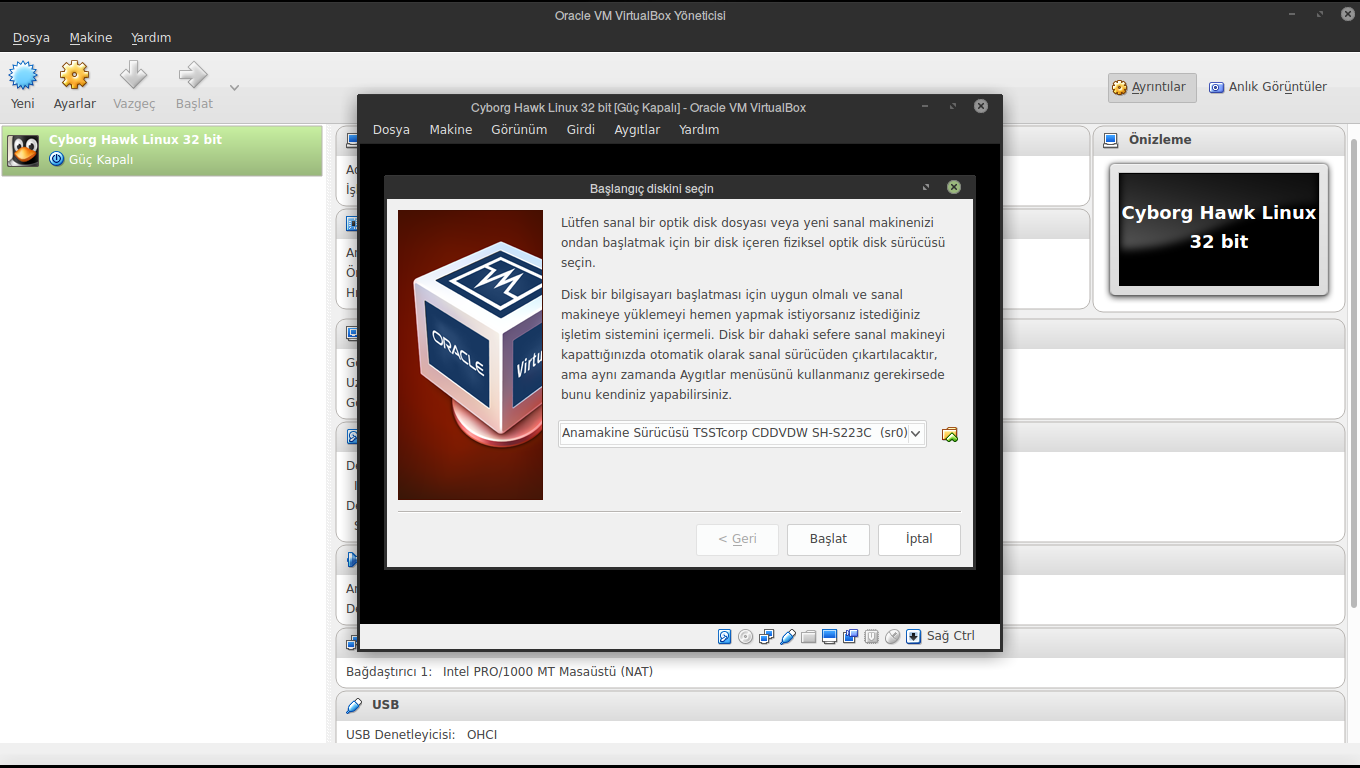
Task: Open Dosya menu in Manager window
Action: (31, 38)
